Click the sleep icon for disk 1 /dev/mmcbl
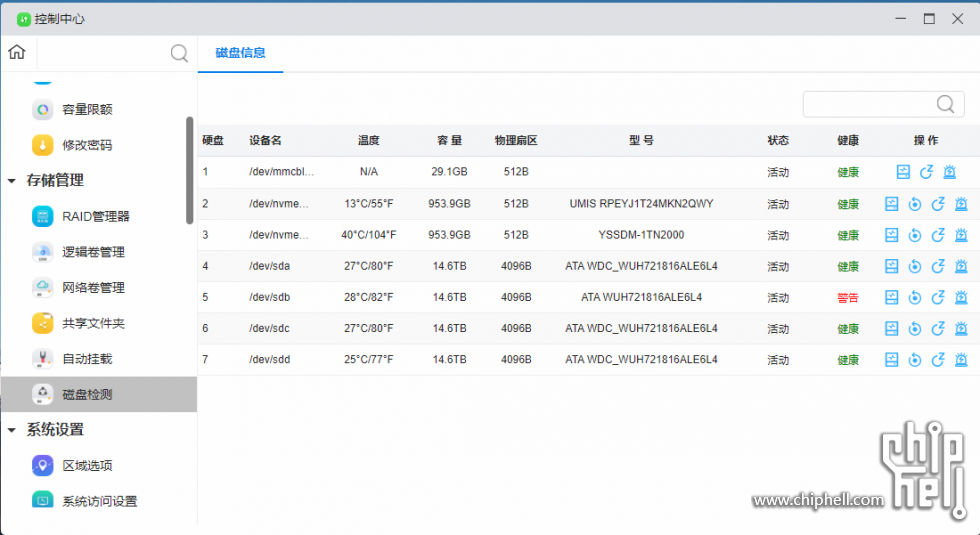Viewport: 980px width, 535px height. click(x=926, y=172)
